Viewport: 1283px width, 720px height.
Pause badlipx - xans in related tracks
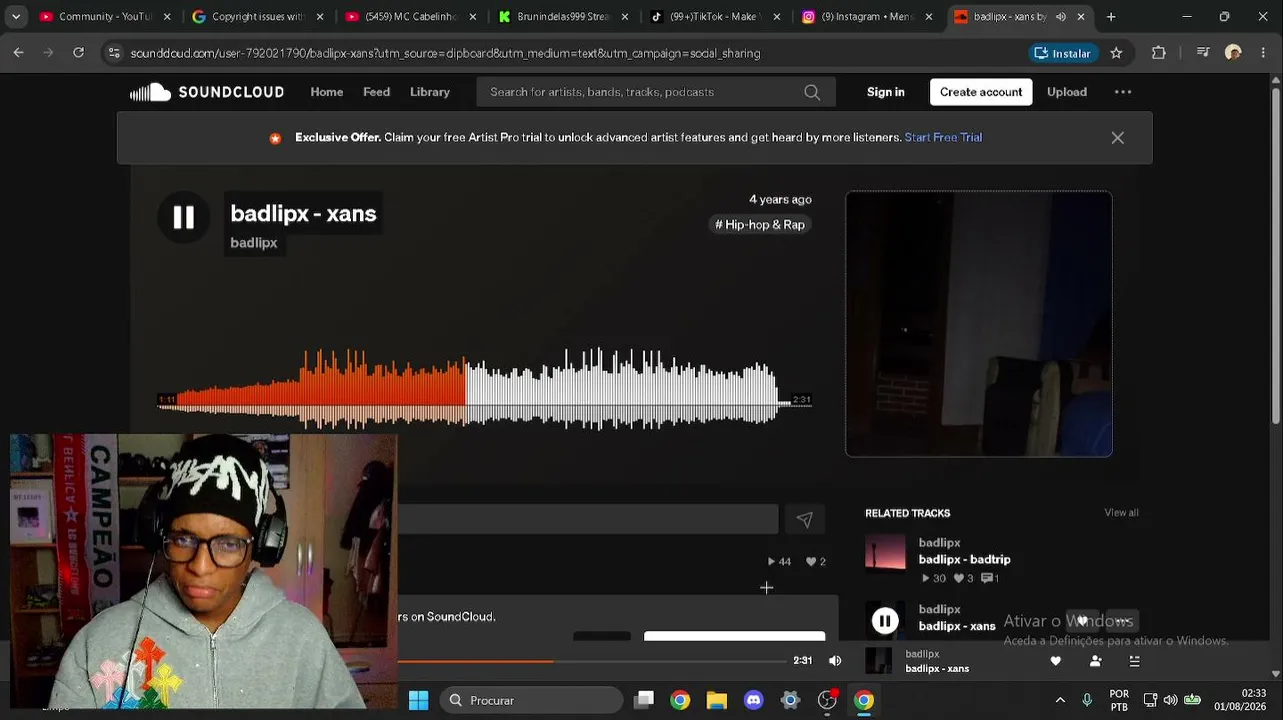(885, 621)
